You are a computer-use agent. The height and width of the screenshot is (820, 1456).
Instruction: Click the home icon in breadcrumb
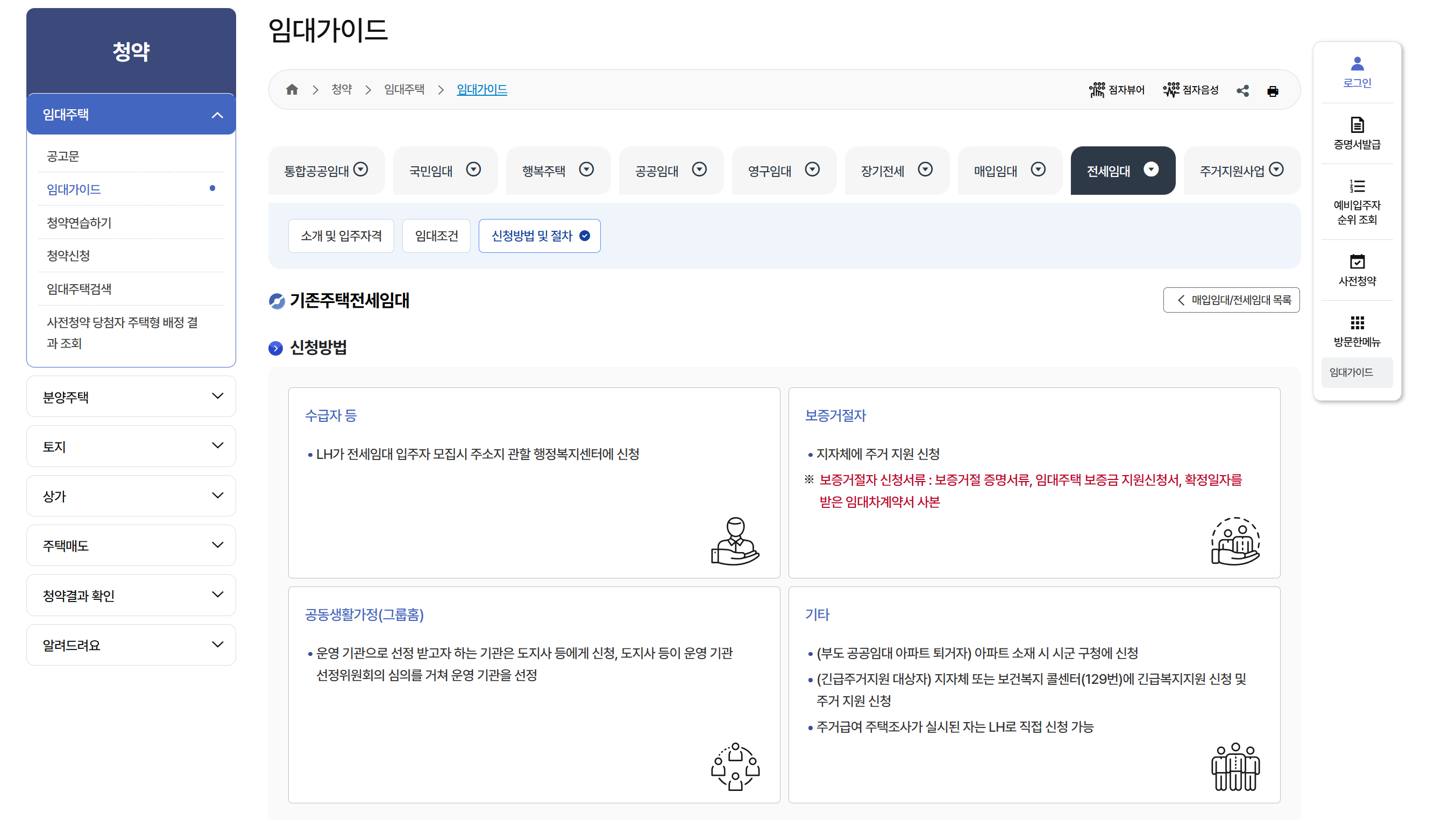pos(292,89)
